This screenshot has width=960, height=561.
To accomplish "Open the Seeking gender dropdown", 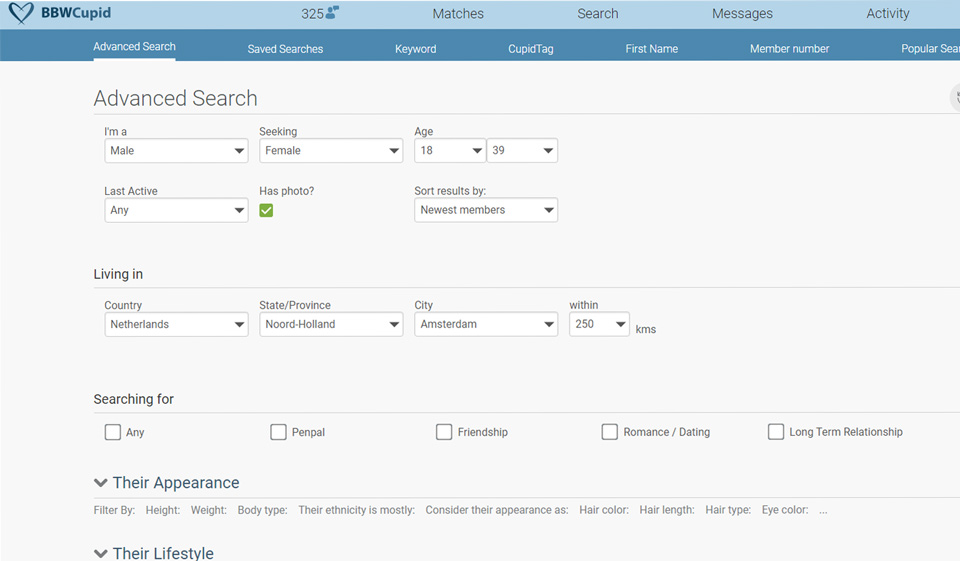I will point(331,151).
